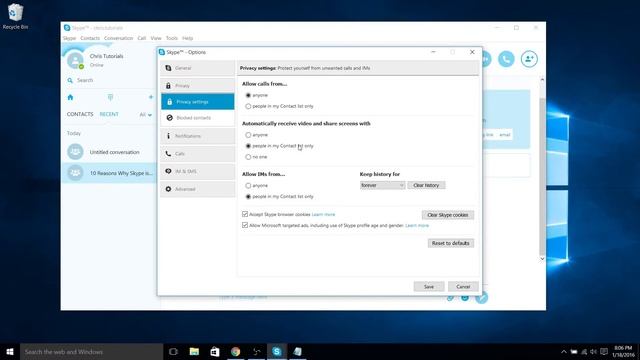Open the Recycle Bin on the desktop
640x360 pixels.
coord(15,16)
